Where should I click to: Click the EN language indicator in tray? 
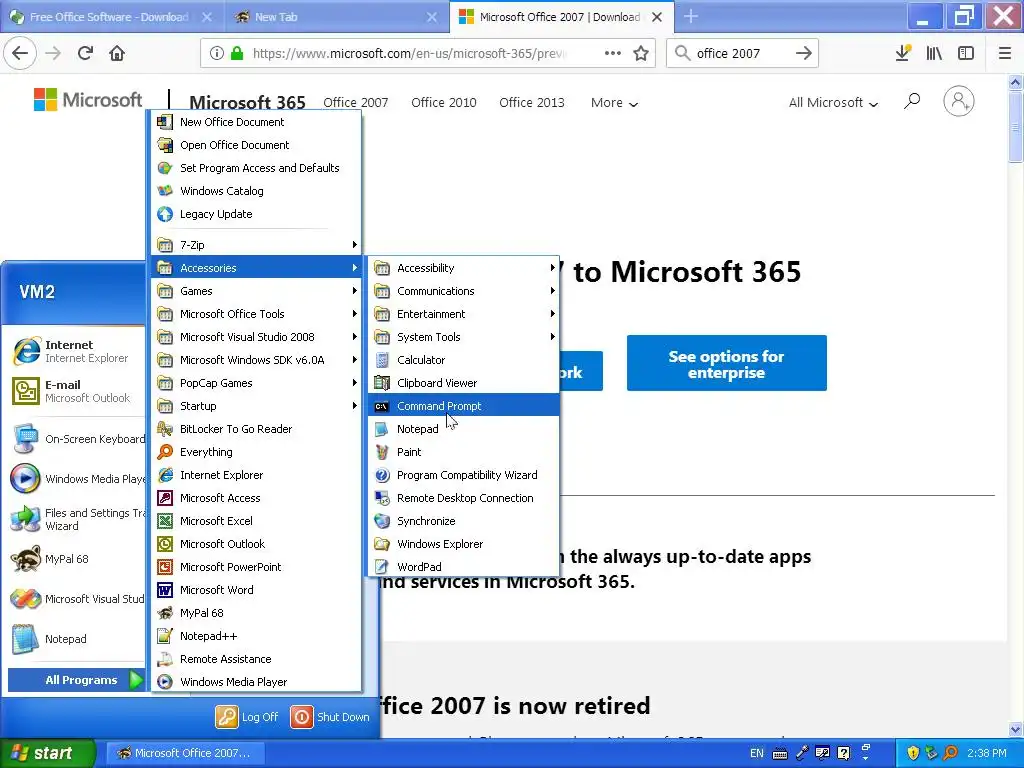pyautogui.click(x=756, y=753)
